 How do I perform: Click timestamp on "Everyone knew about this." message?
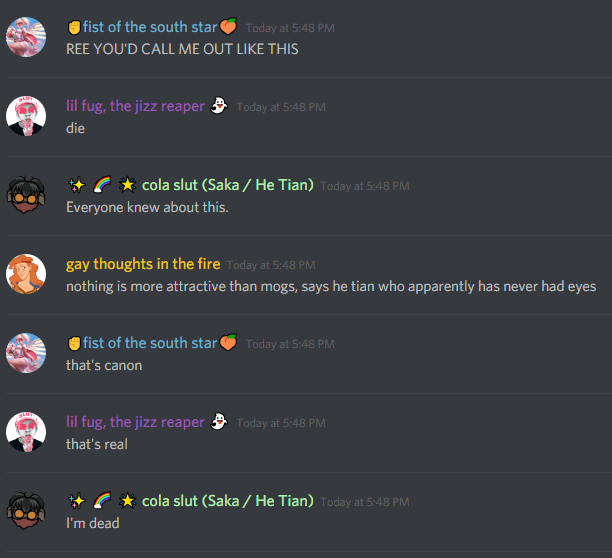pyautogui.click(x=365, y=186)
